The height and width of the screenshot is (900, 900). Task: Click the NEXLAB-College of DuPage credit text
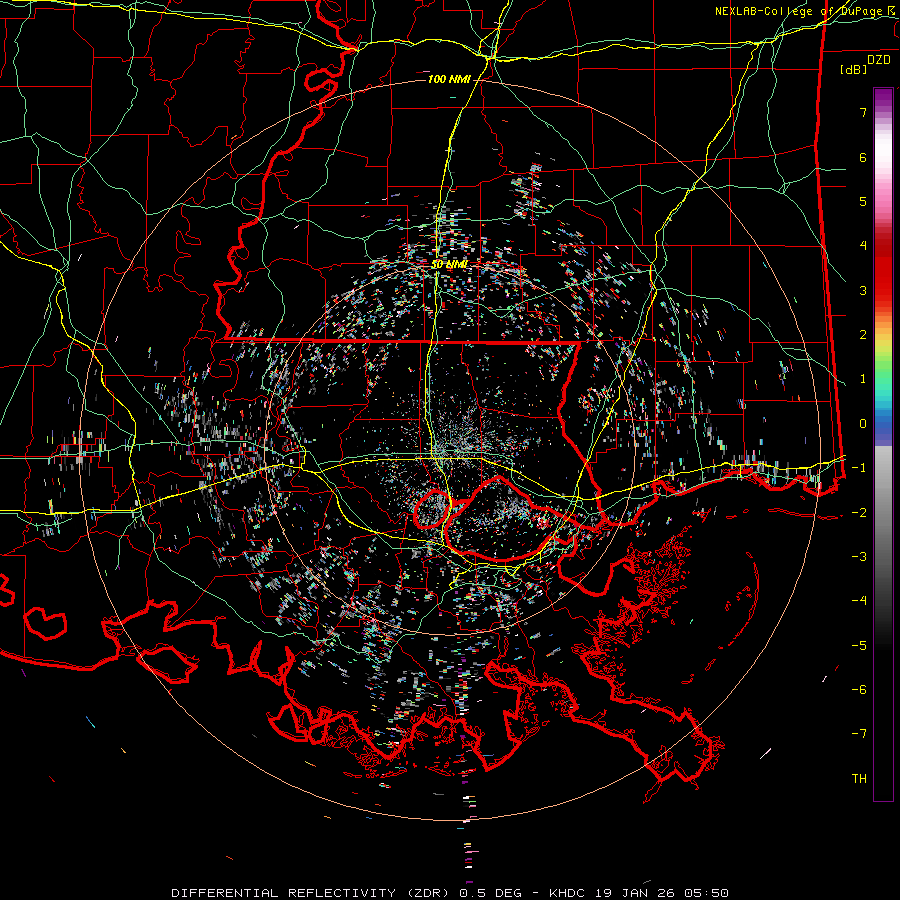click(x=806, y=11)
